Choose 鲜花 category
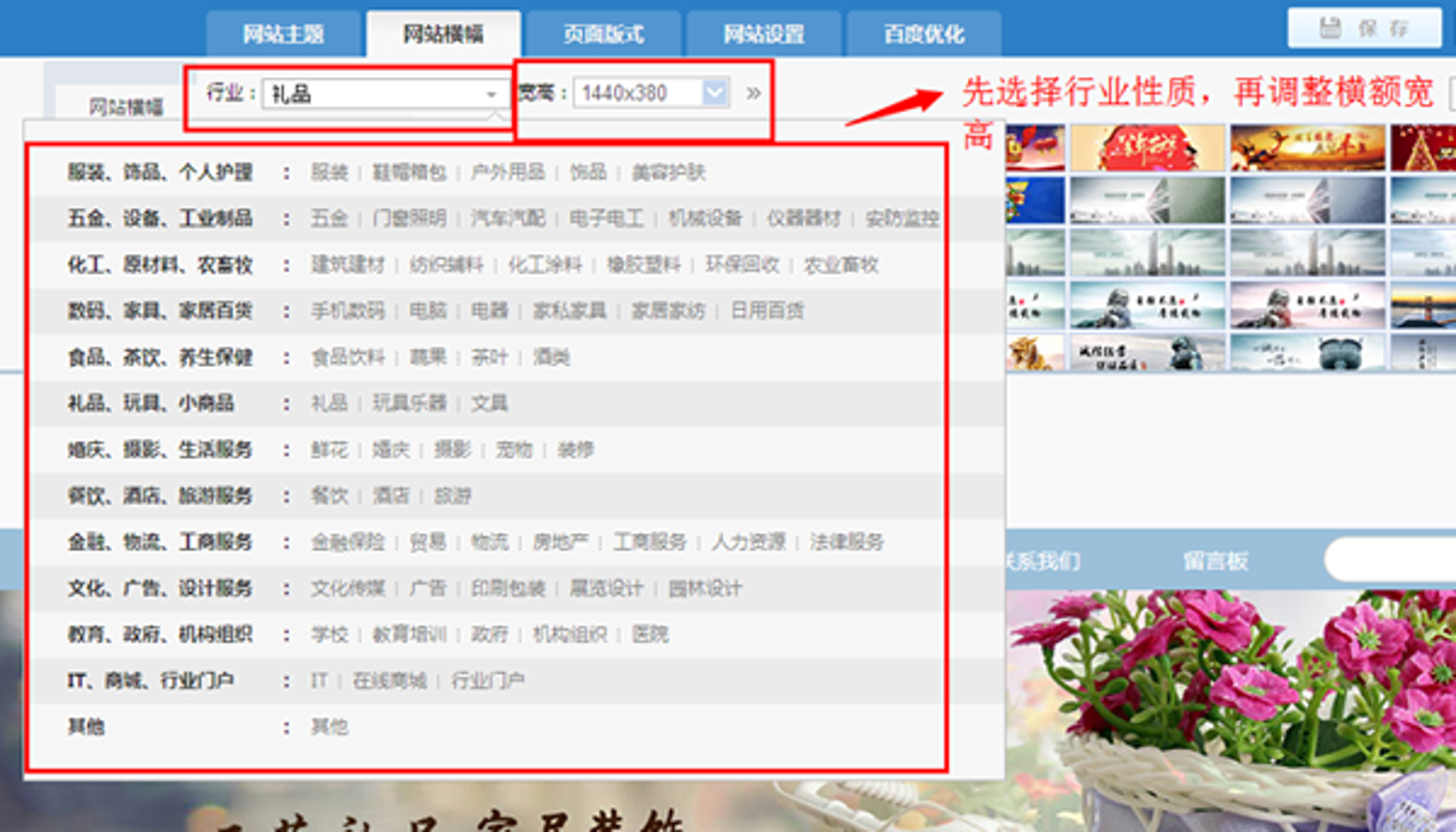This screenshot has height=832, width=1456. [329, 450]
